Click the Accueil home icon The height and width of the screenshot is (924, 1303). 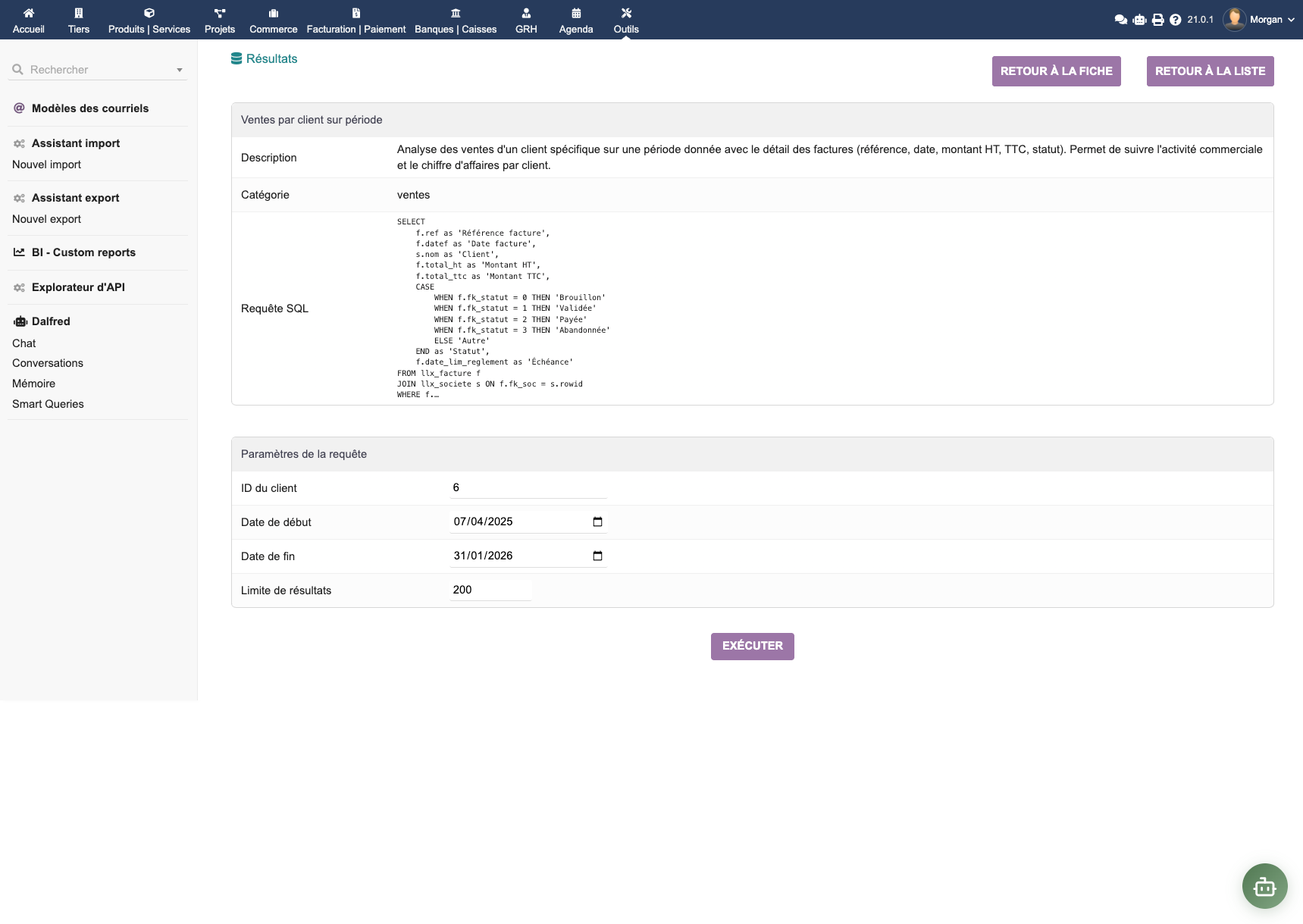(29, 13)
